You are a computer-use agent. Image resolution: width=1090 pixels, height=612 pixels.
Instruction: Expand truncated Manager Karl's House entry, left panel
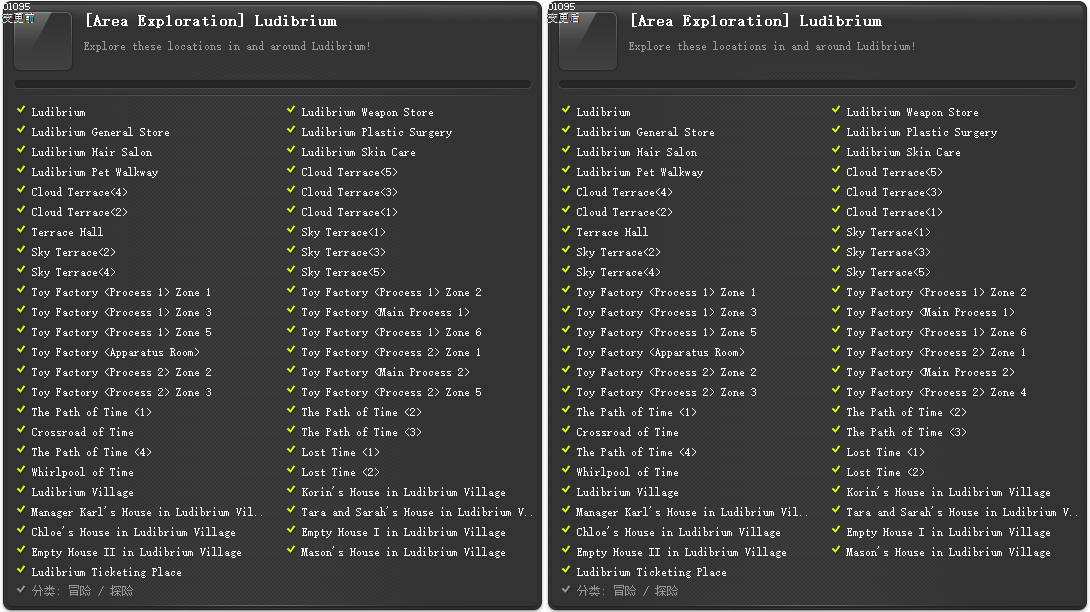pos(147,512)
